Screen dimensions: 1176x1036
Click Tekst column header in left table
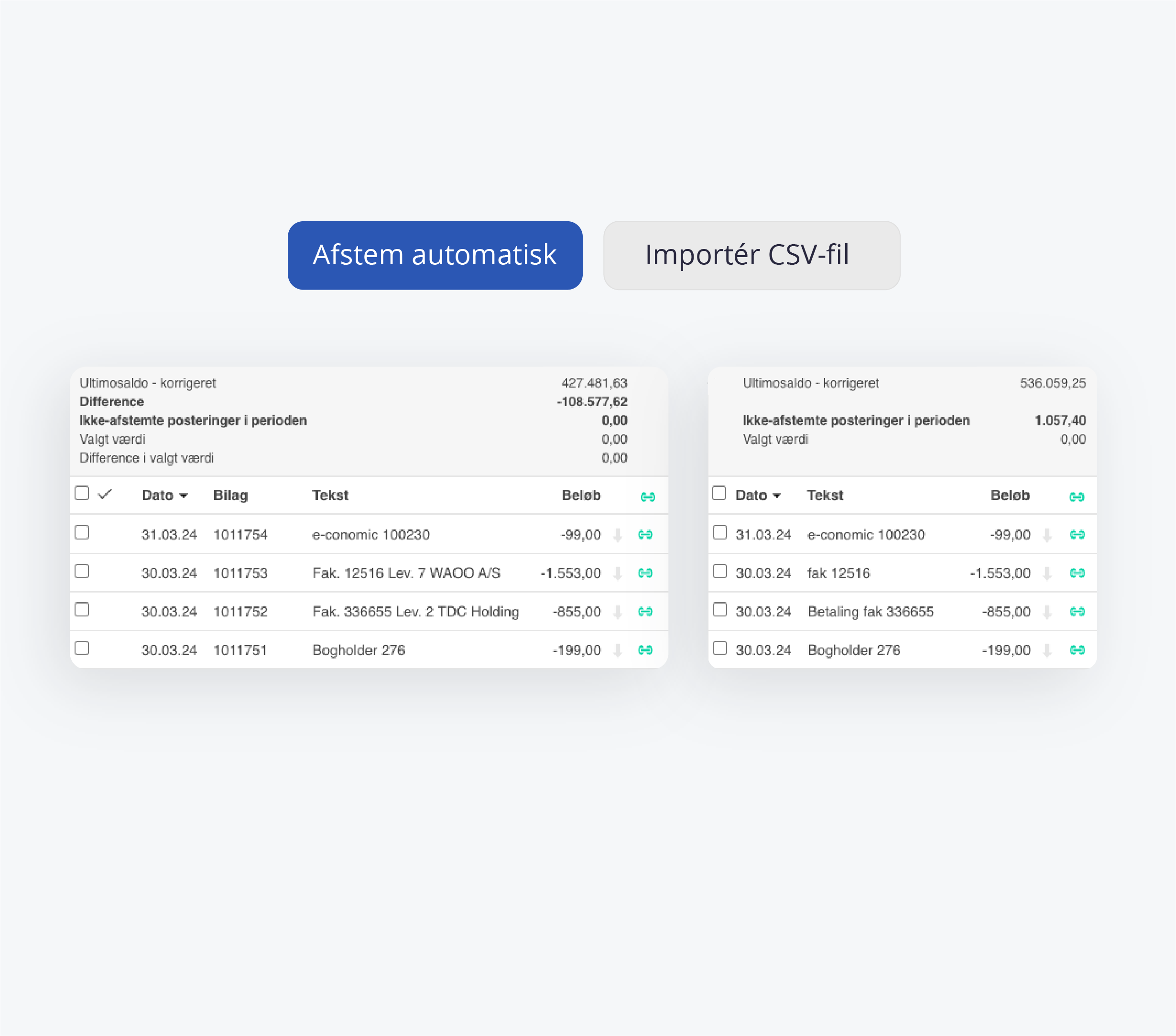(x=330, y=495)
